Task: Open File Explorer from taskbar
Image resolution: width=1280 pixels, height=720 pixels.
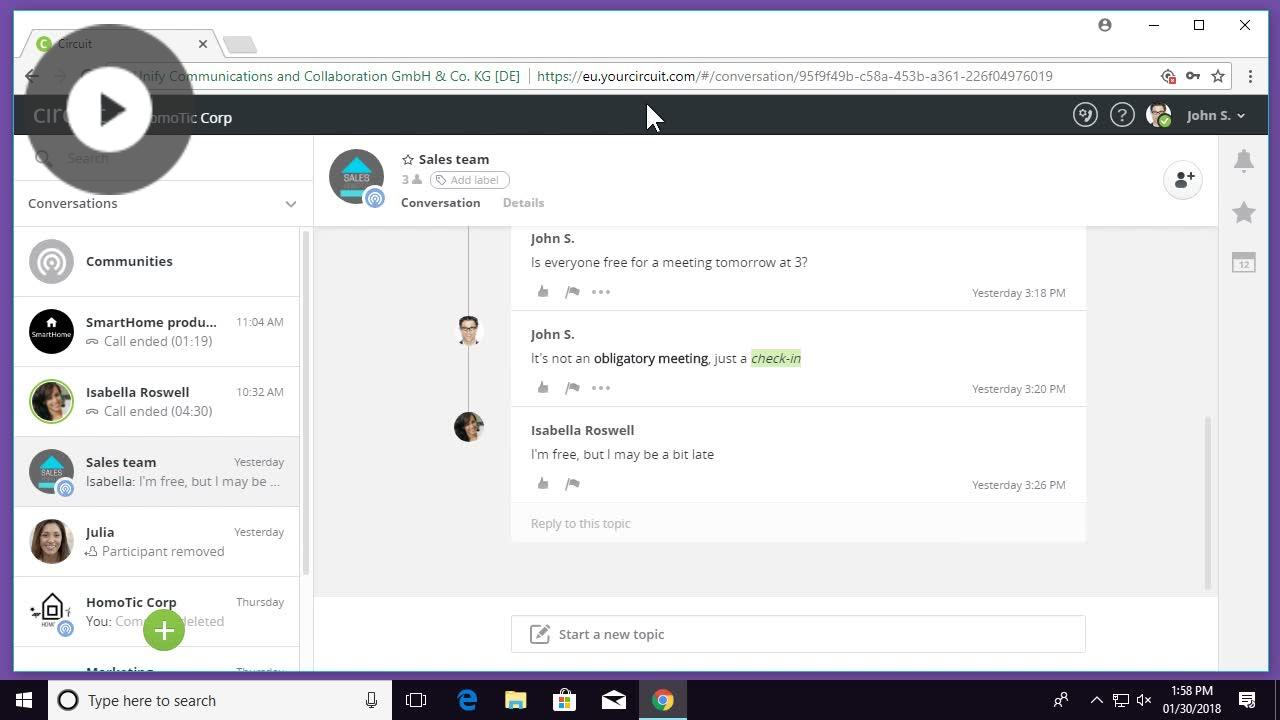Action: click(516, 700)
